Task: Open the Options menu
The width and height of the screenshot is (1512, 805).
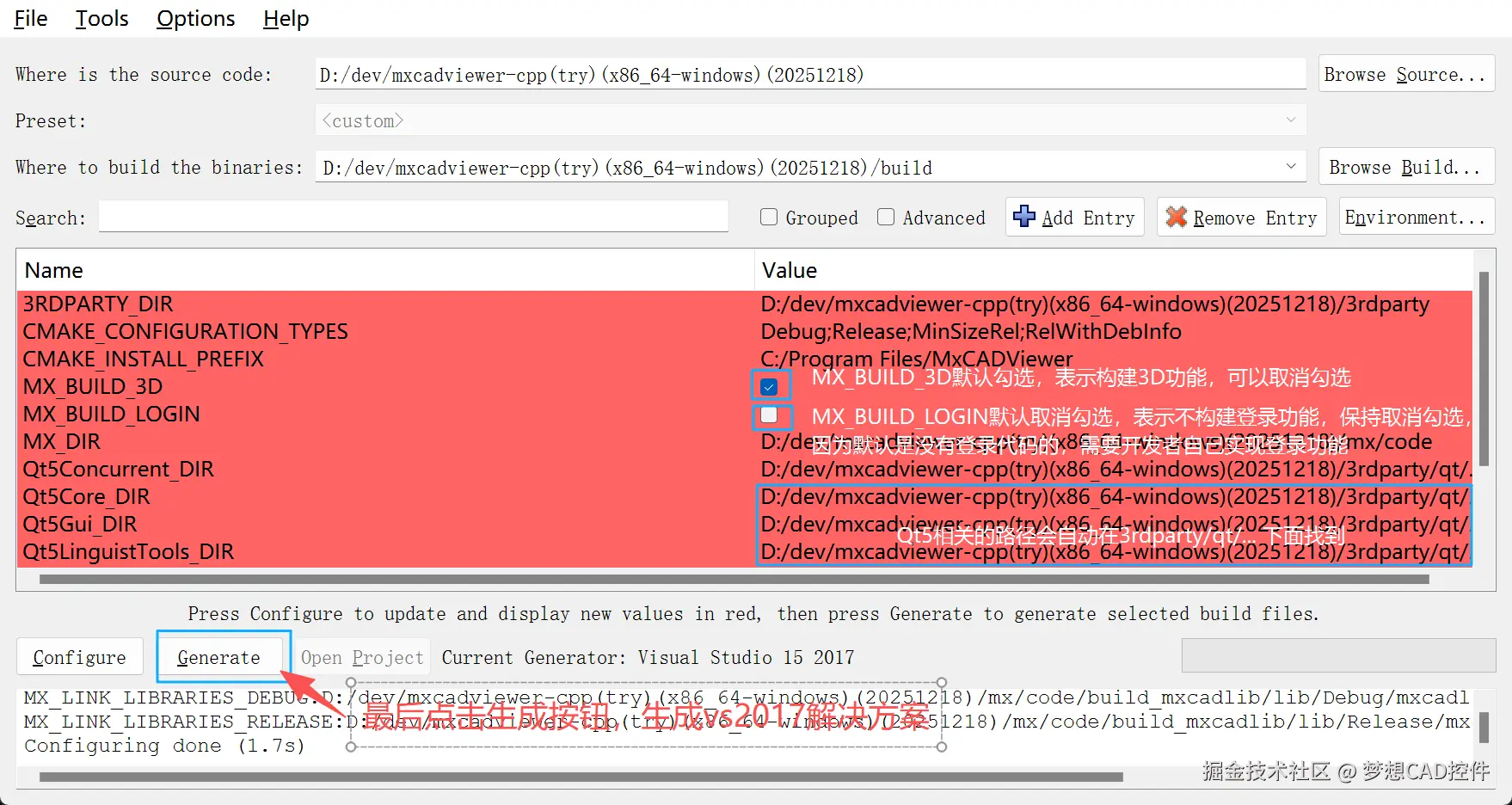Action: (x=195, y=18)
